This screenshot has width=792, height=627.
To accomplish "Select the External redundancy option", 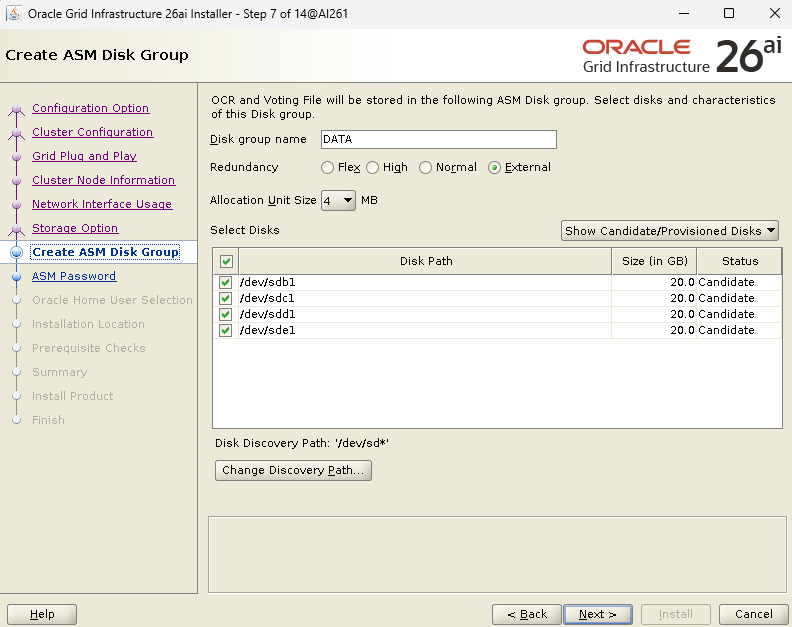I will [494, 168].
